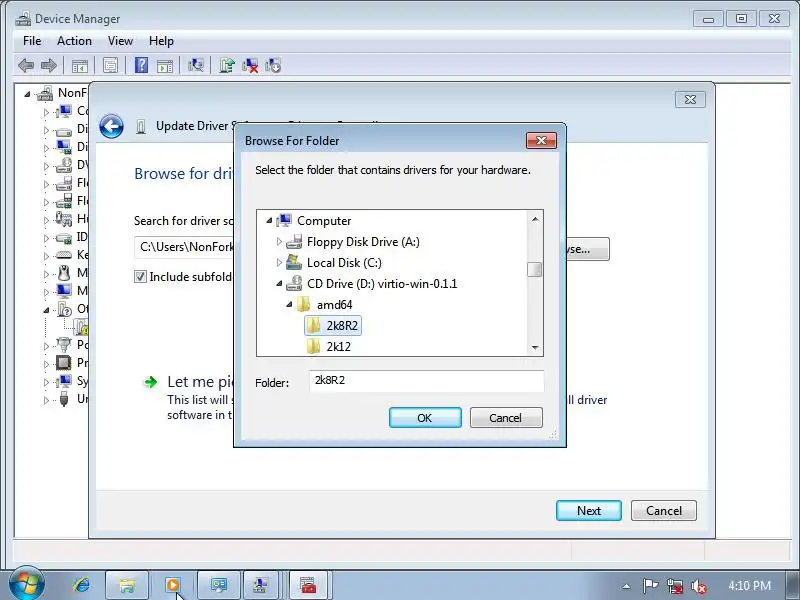Toggle the Show/Hide Console Tree toolbar icon
This screenshot has height=600, width=800.
tap(80, 65)
